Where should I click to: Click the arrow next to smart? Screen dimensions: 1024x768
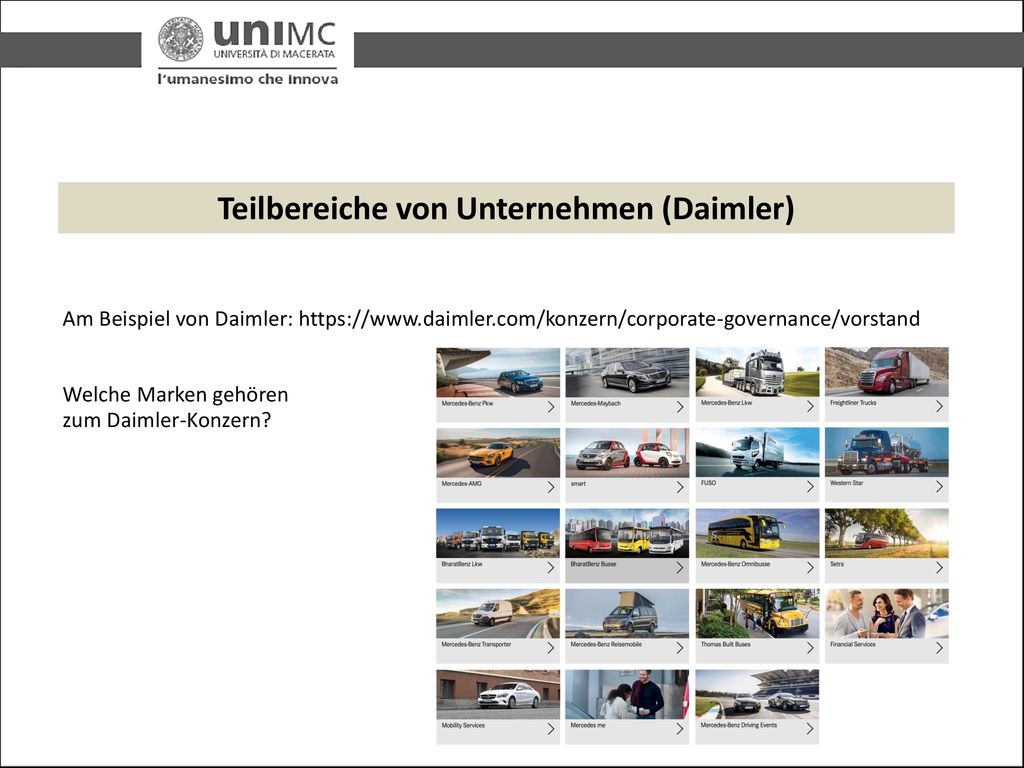click(680, 487)
